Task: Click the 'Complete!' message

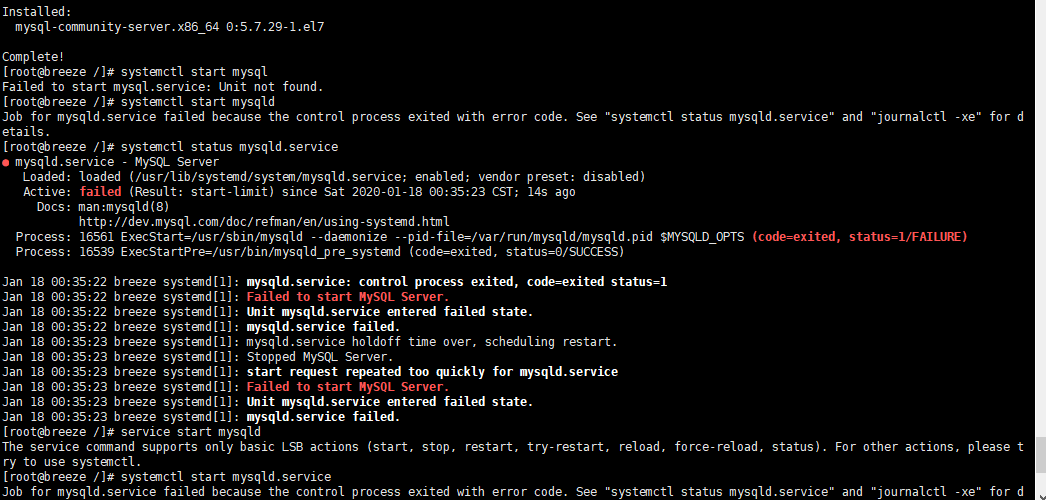Action: coord(33,56)
